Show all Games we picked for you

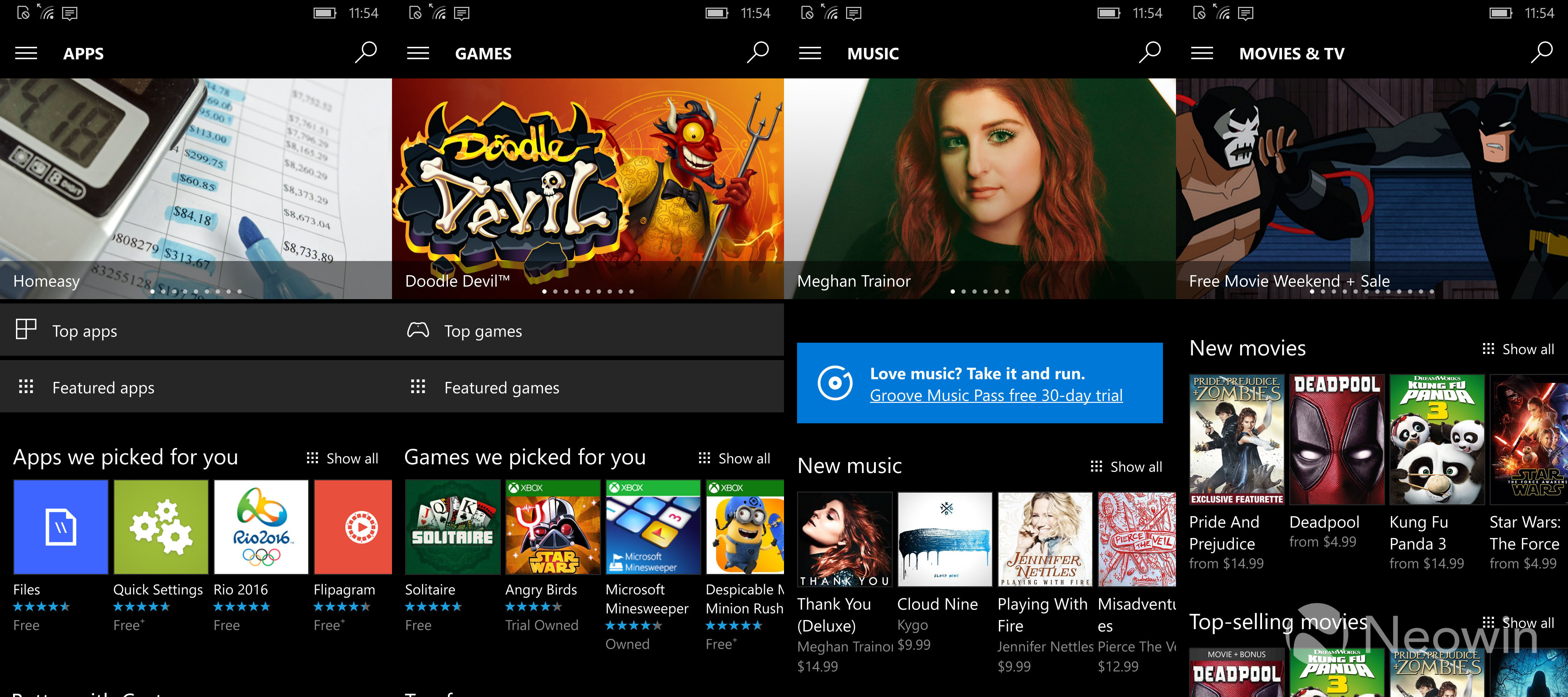(x=734, y=458)
